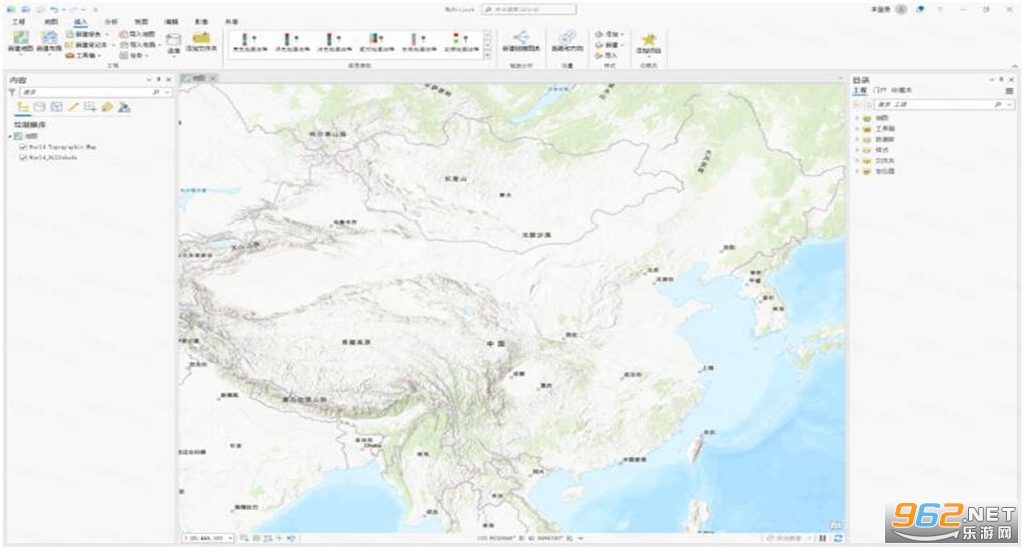
Task: Open the Toolbox ribbon button
Action: tap(84, 55)
